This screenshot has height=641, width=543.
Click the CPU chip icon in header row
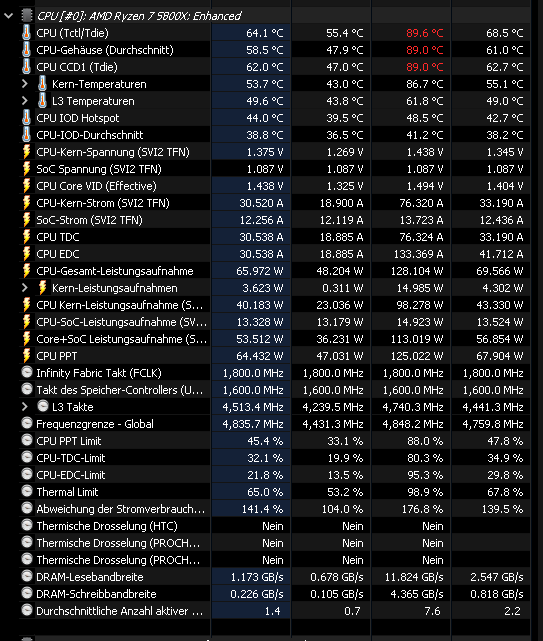pos(27,16)
